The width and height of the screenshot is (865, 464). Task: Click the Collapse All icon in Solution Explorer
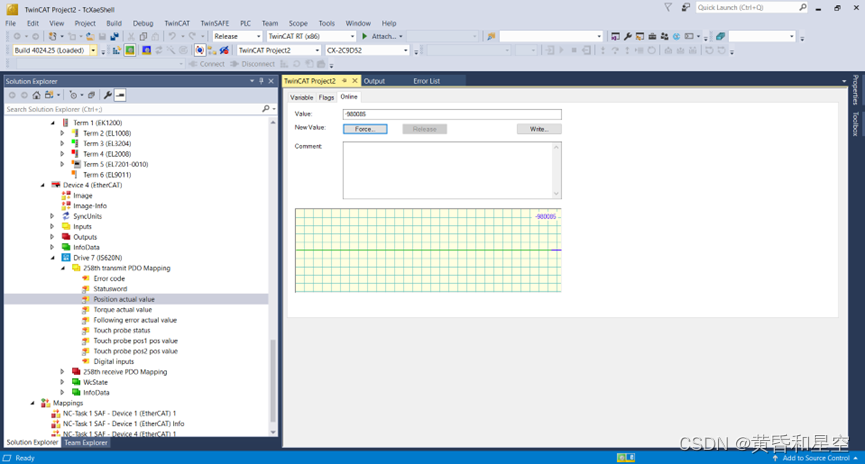[x=92, y=95]
